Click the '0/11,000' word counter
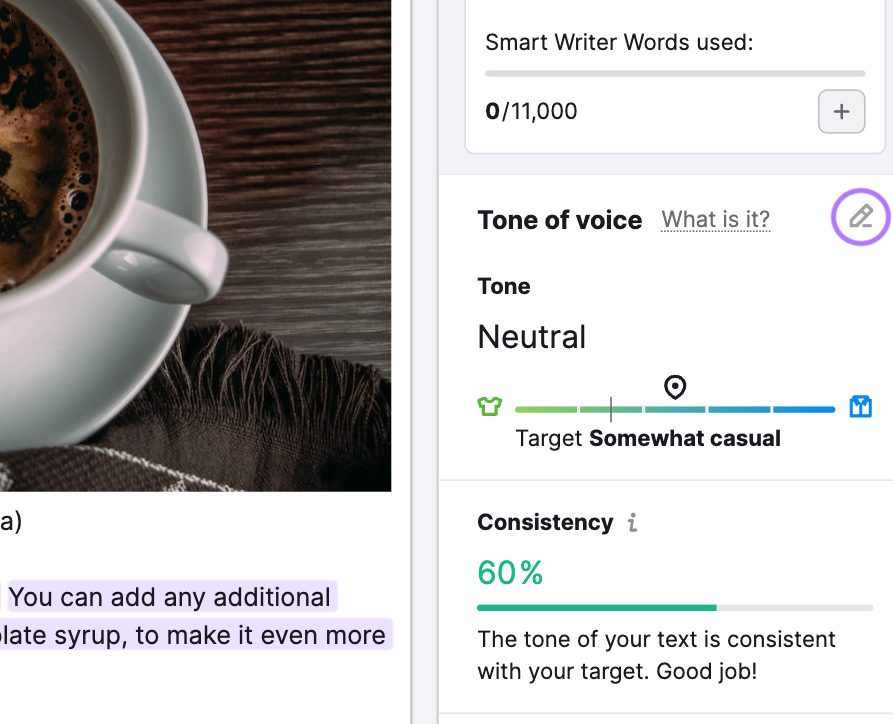The height and width of the screenshot is (724, 893). (531, 111)
